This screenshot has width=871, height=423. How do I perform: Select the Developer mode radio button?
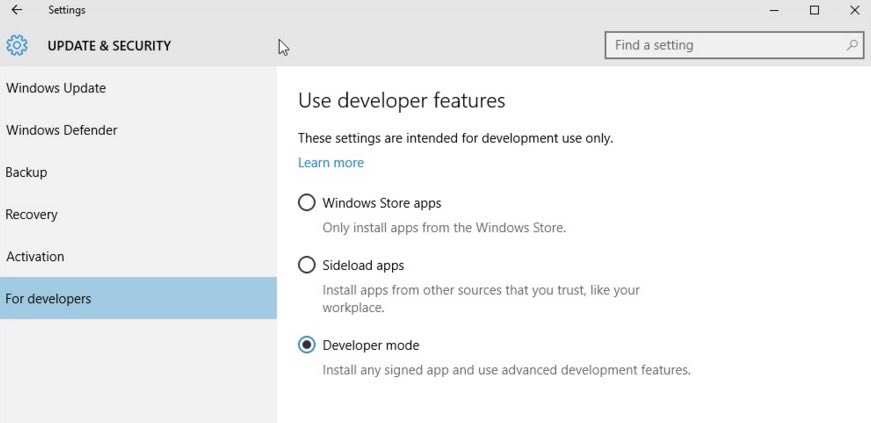coord(307,345)
